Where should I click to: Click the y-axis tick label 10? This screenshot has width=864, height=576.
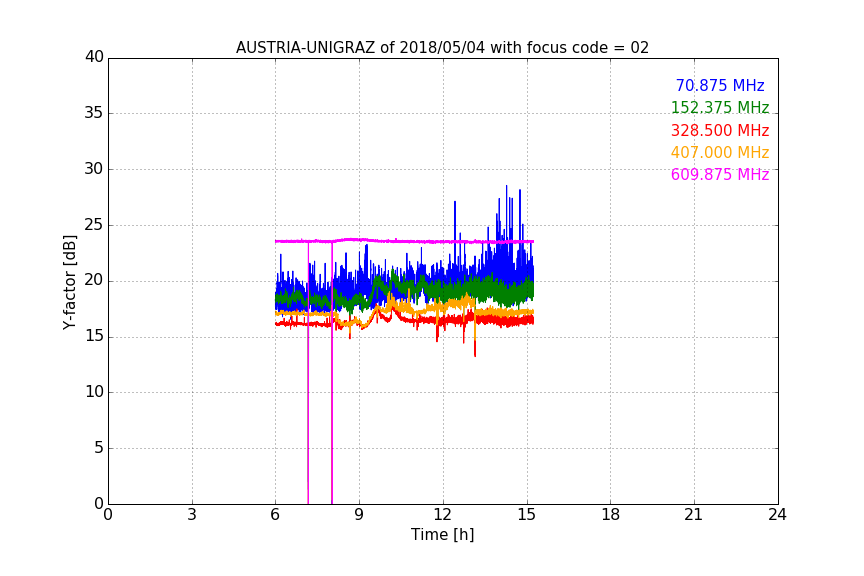(94, 392)
